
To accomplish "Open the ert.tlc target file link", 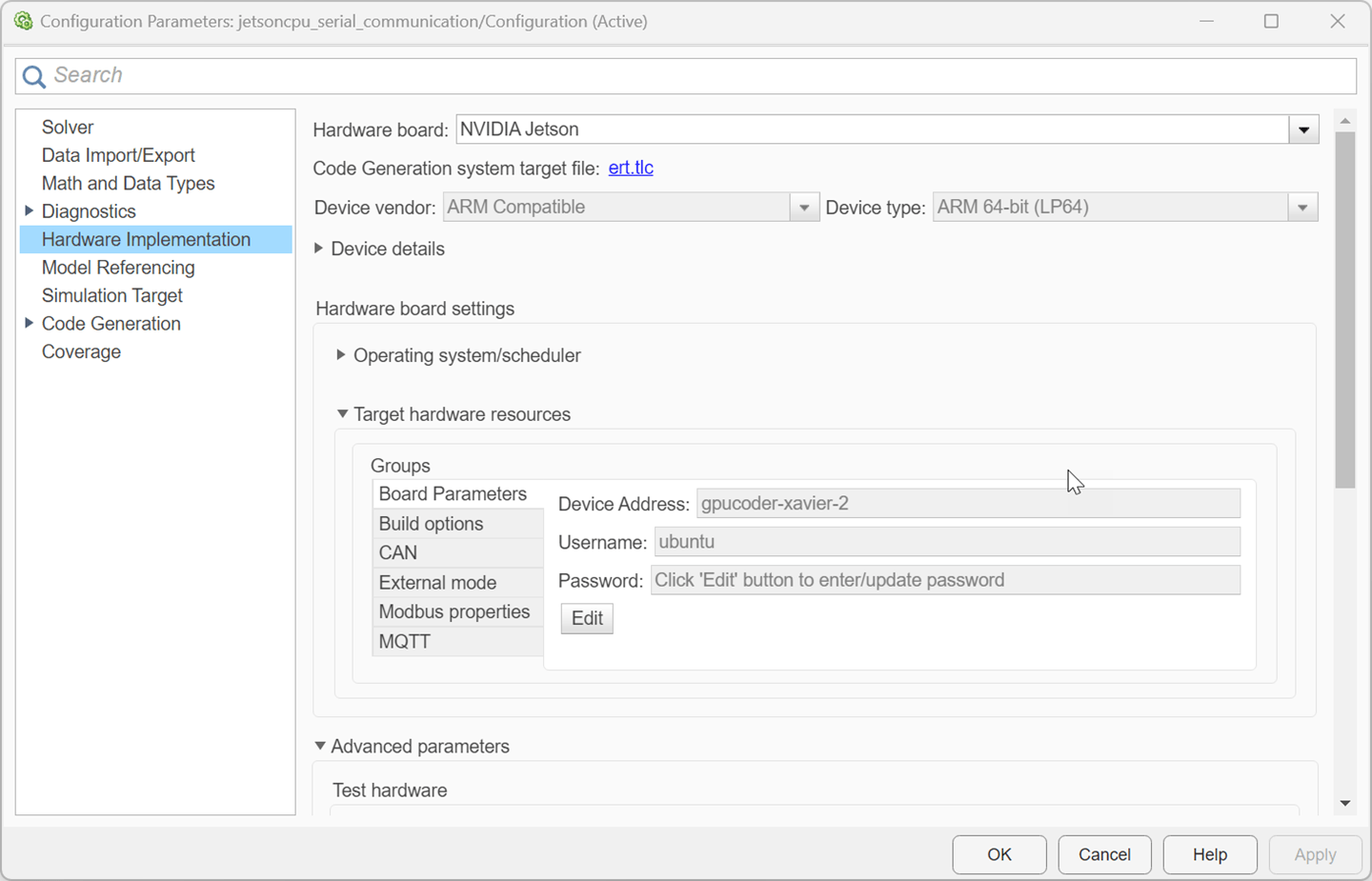I will click(631, 168).
